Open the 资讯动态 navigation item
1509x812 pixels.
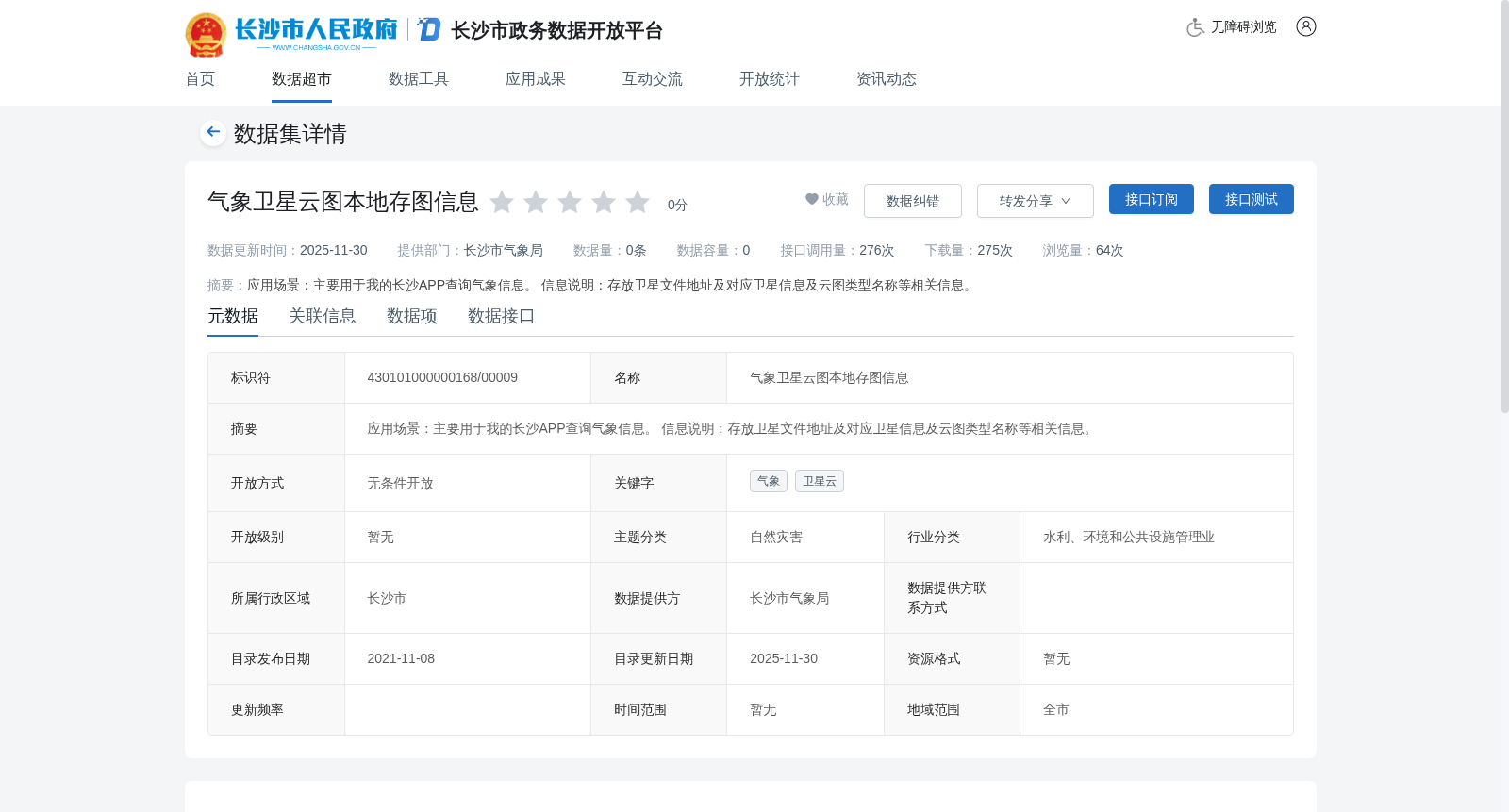pos(887,79)
